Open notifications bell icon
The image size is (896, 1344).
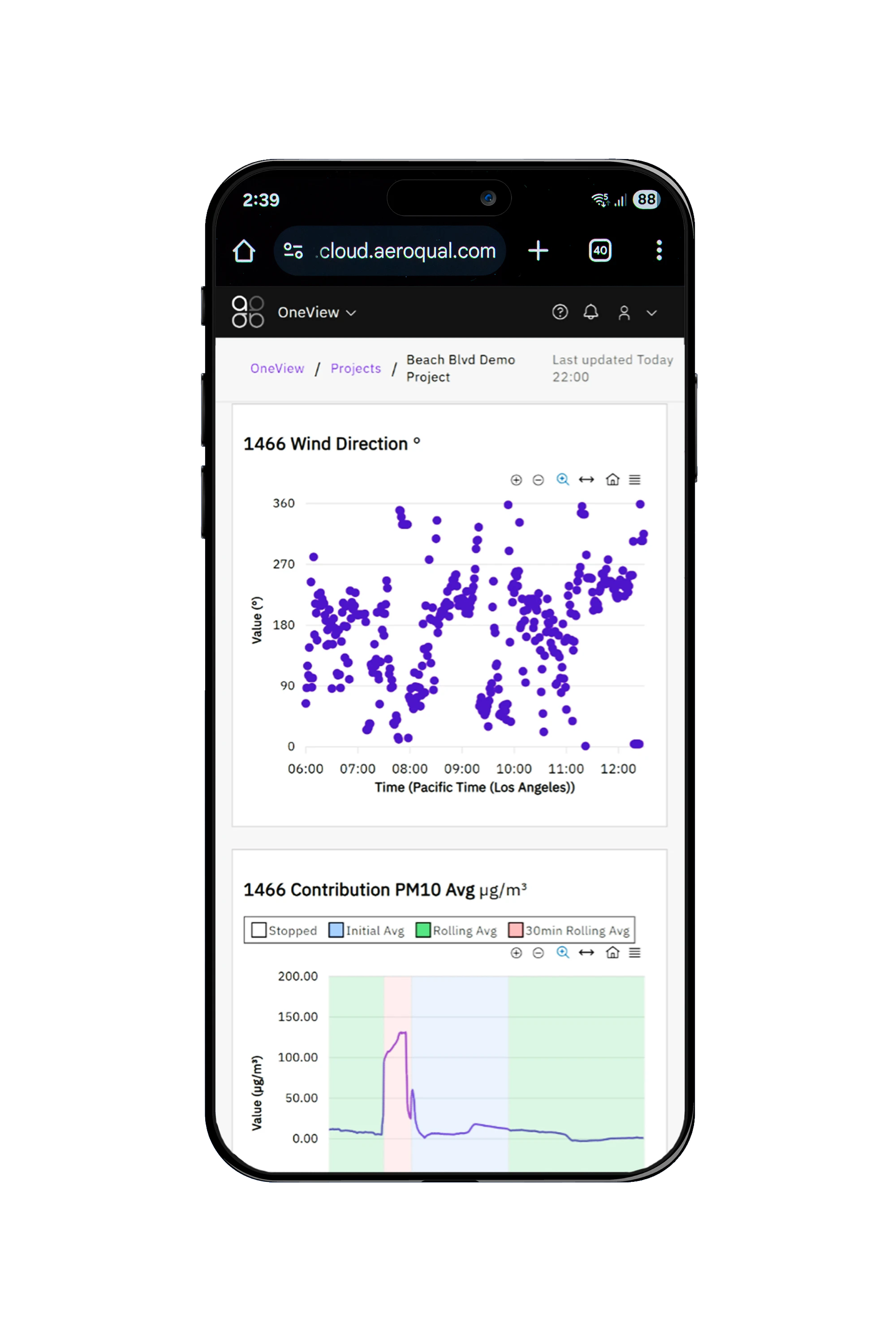click(x=591, y=312)
